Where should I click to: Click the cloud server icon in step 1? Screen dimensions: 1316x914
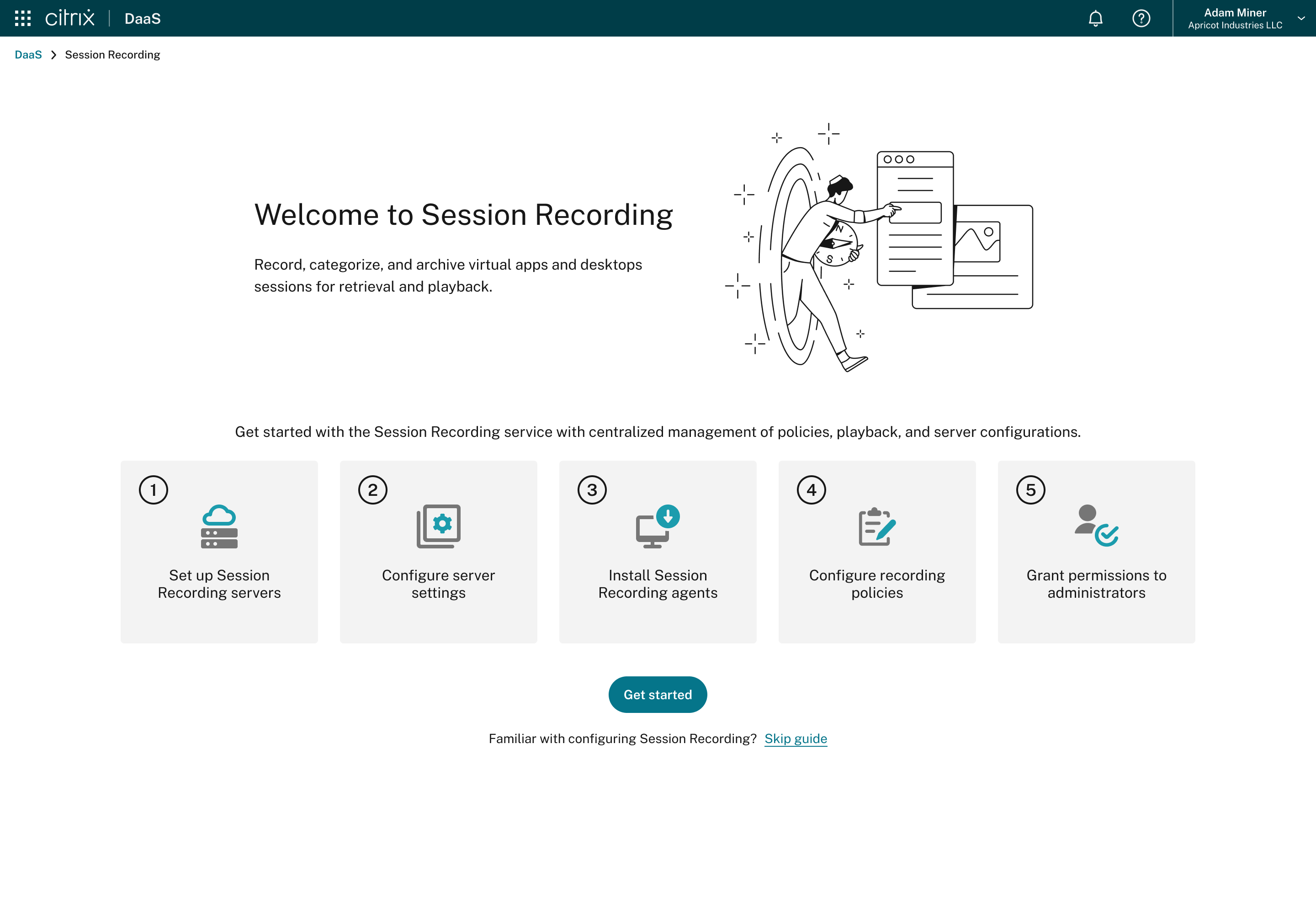point(219,526)
